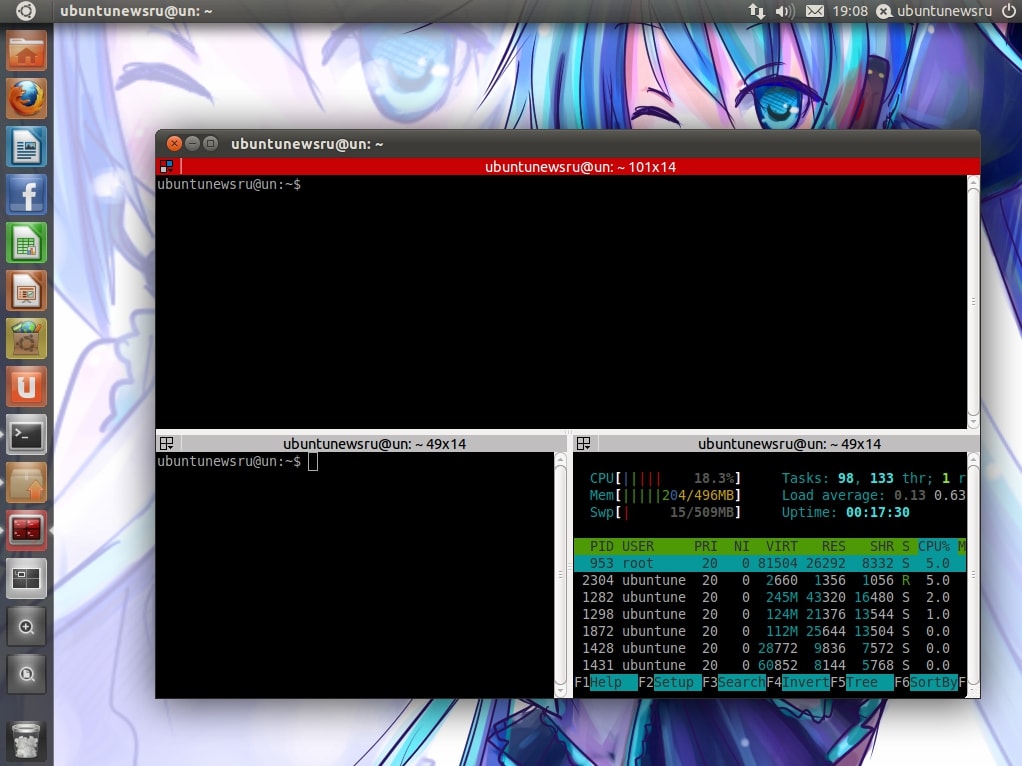The width and height of the screenshot is (1022, 766).
Task: Open the magnifier-plus Applications lens icon
Action: (27, 626)
